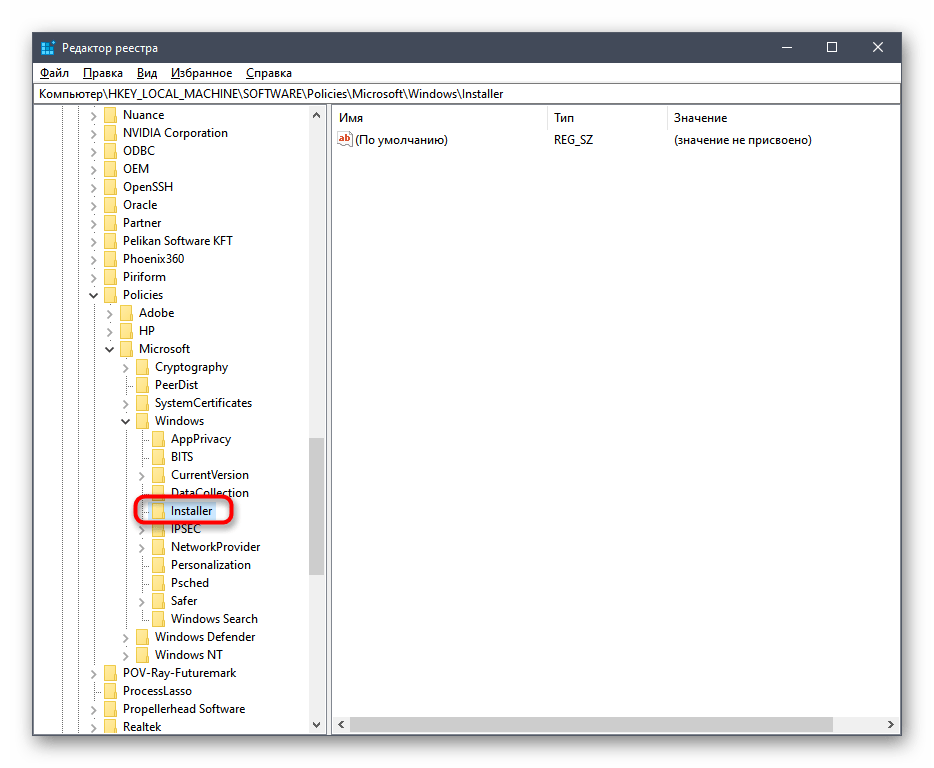Expand the Cryptography tree node

click(126, 368)
